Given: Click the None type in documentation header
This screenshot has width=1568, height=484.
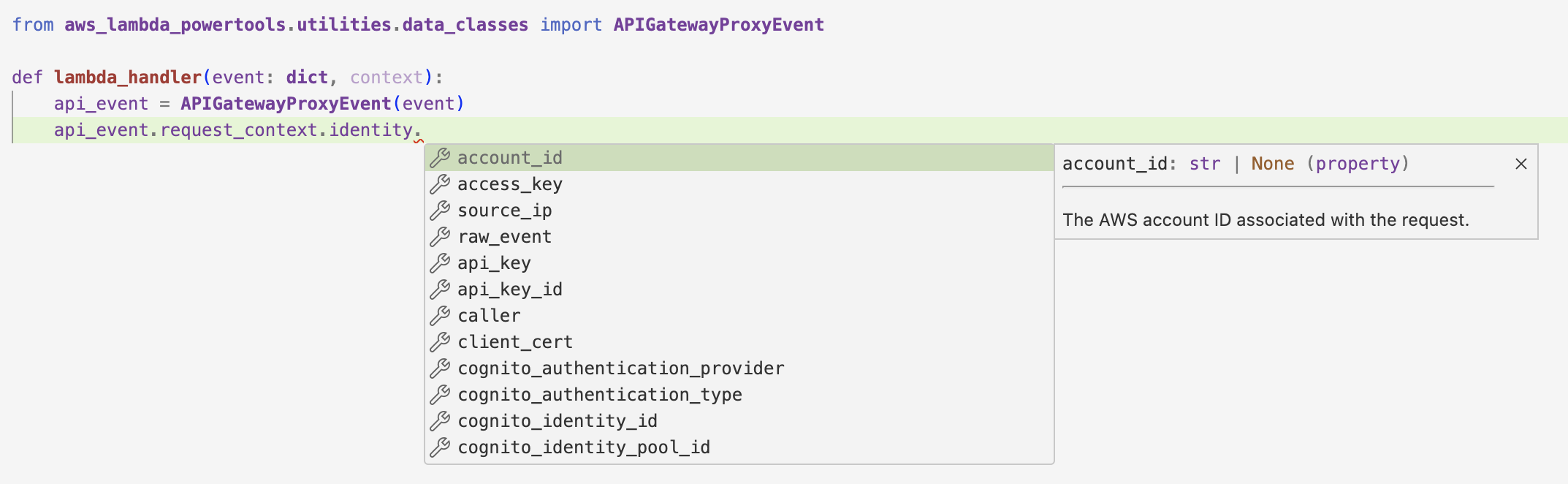Looking at the screenshot, I should tap(1272, 164).
